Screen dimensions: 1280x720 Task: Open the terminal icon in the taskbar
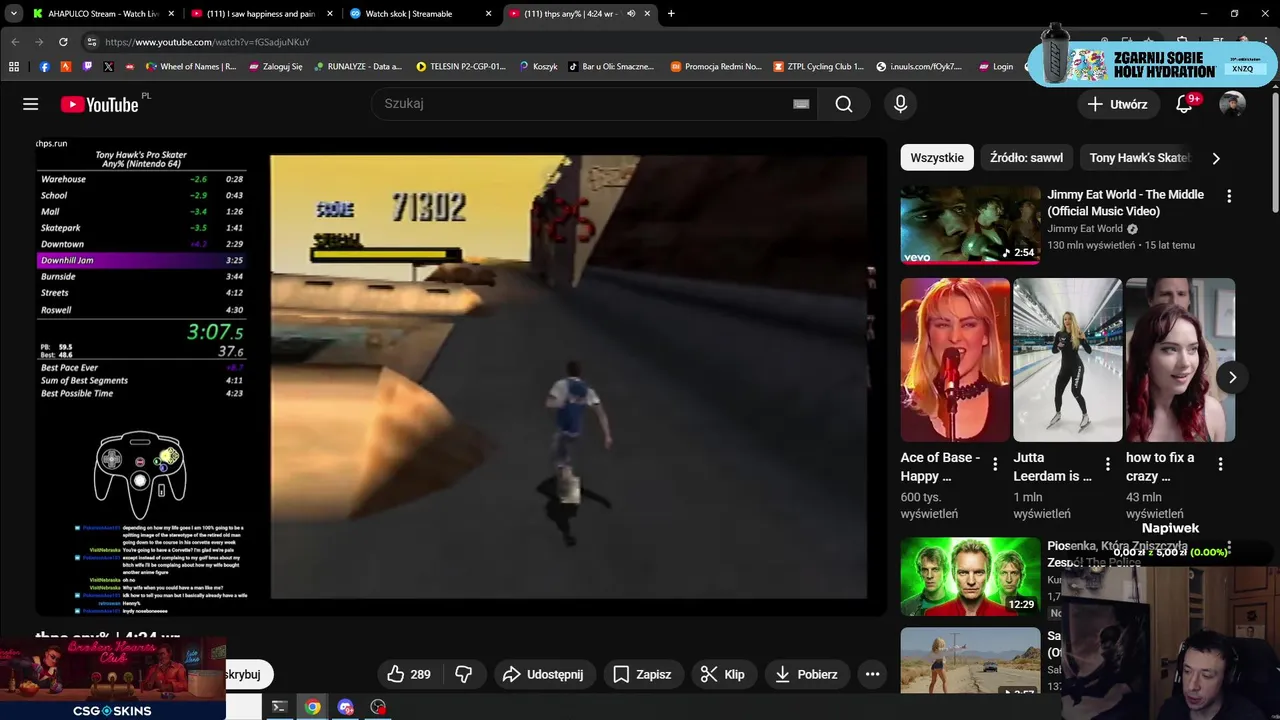[x=279, y=707]
